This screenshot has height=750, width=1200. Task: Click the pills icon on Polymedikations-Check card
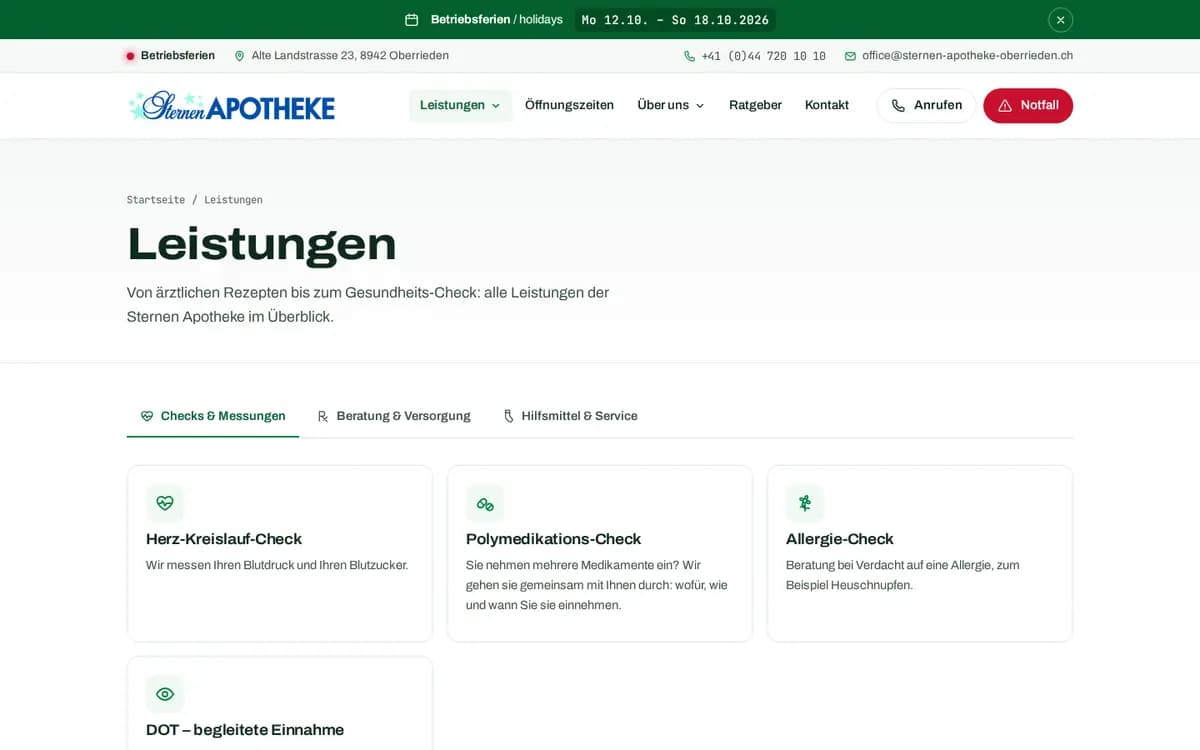click(485, 503)
